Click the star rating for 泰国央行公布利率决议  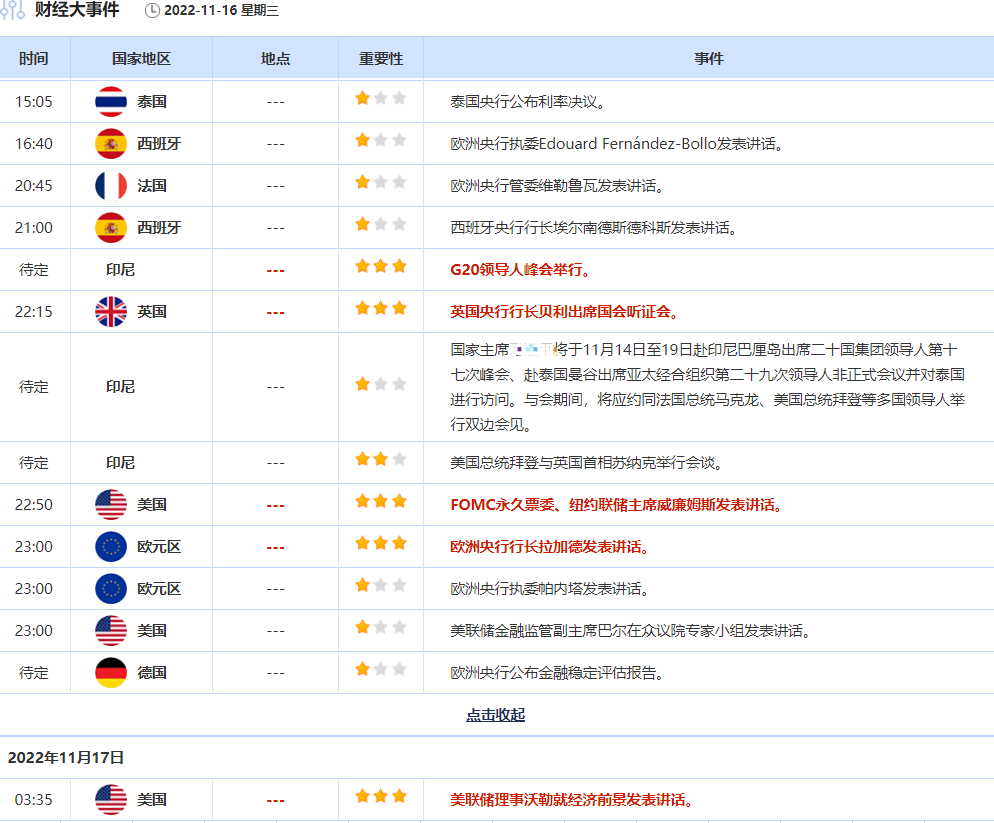point(381,99)
